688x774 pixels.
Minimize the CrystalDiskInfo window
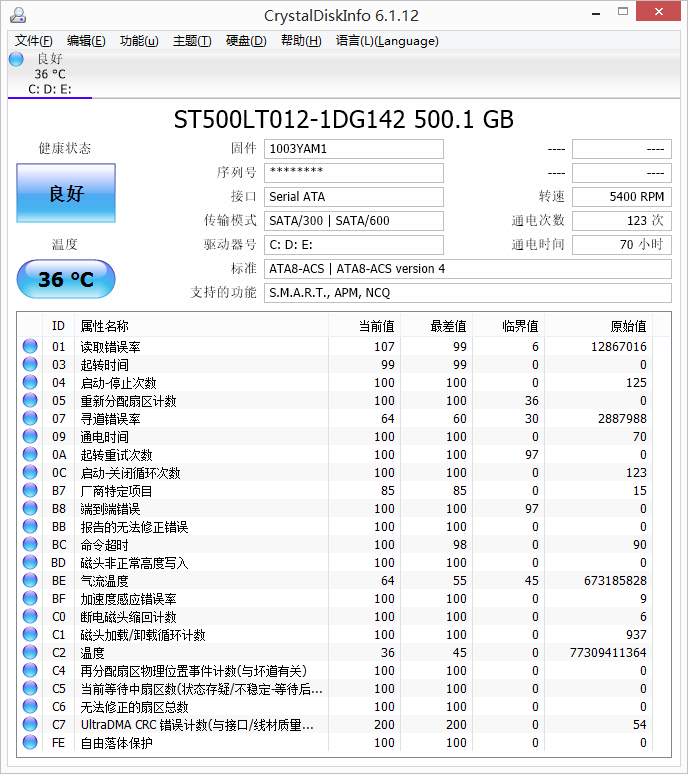click(596, 12)
